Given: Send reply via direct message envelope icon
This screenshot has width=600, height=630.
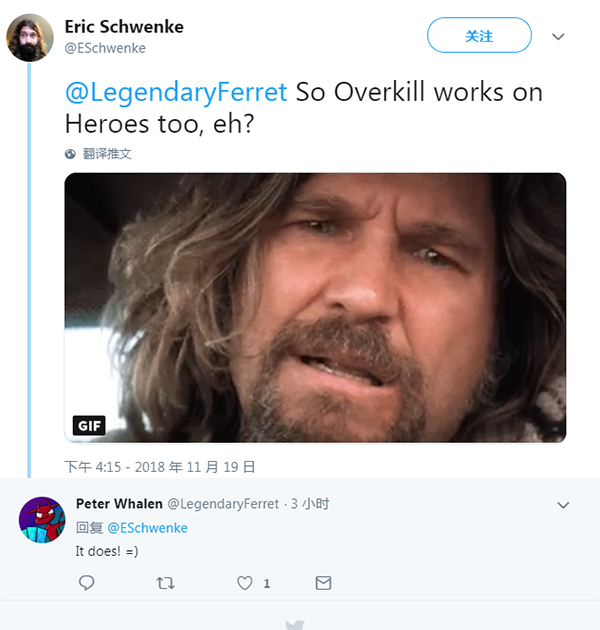Looking at the screenshot, I should pyautogui.click(x=324, y=583).
